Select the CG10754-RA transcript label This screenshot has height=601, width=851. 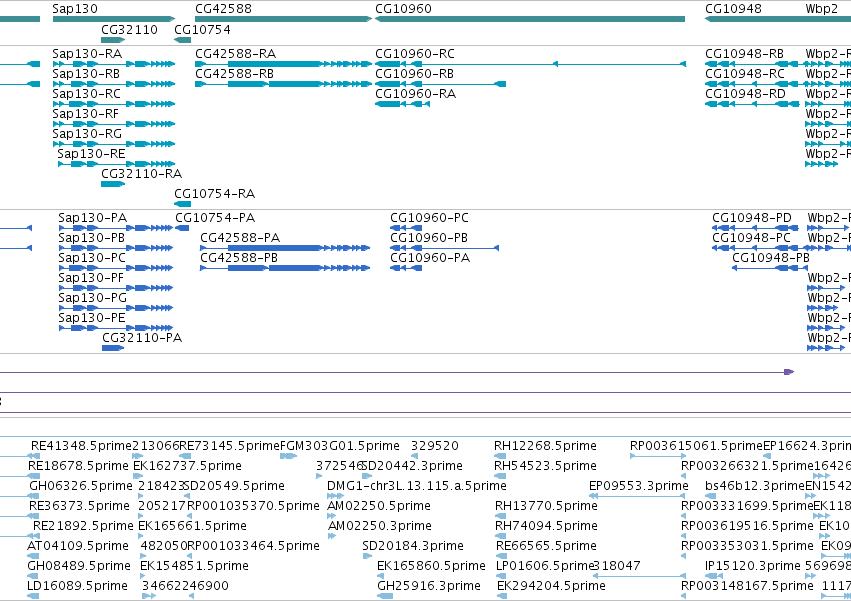point(214,194)
